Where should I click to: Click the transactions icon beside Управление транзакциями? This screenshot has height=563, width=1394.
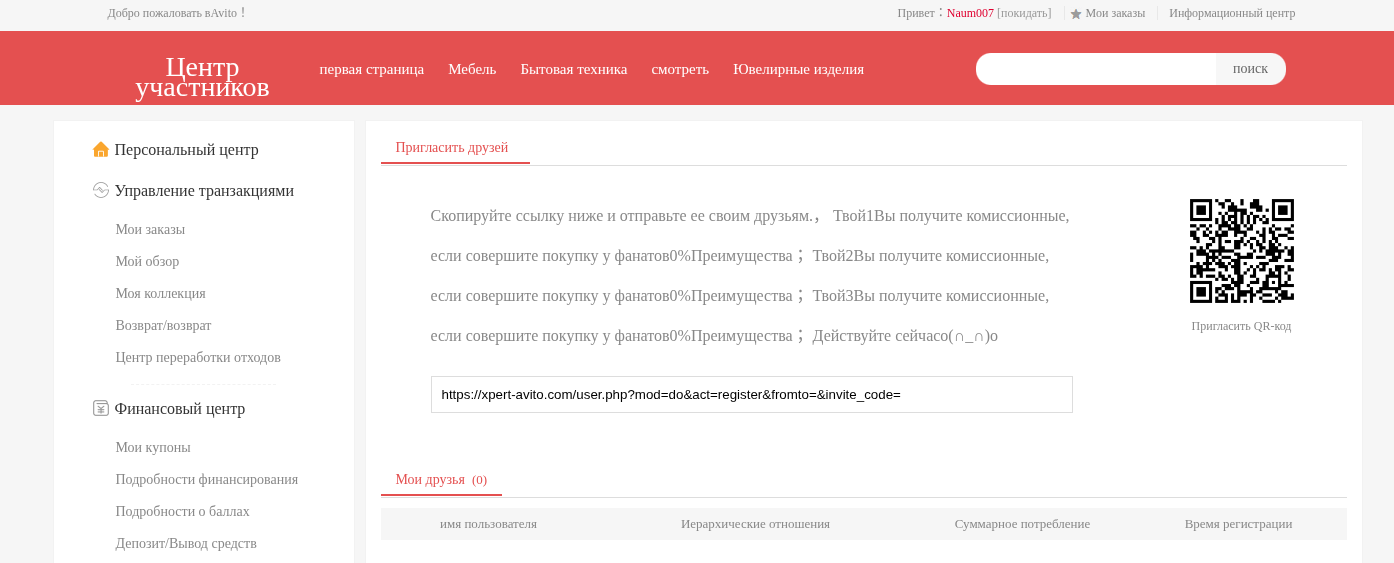(101, 190)
